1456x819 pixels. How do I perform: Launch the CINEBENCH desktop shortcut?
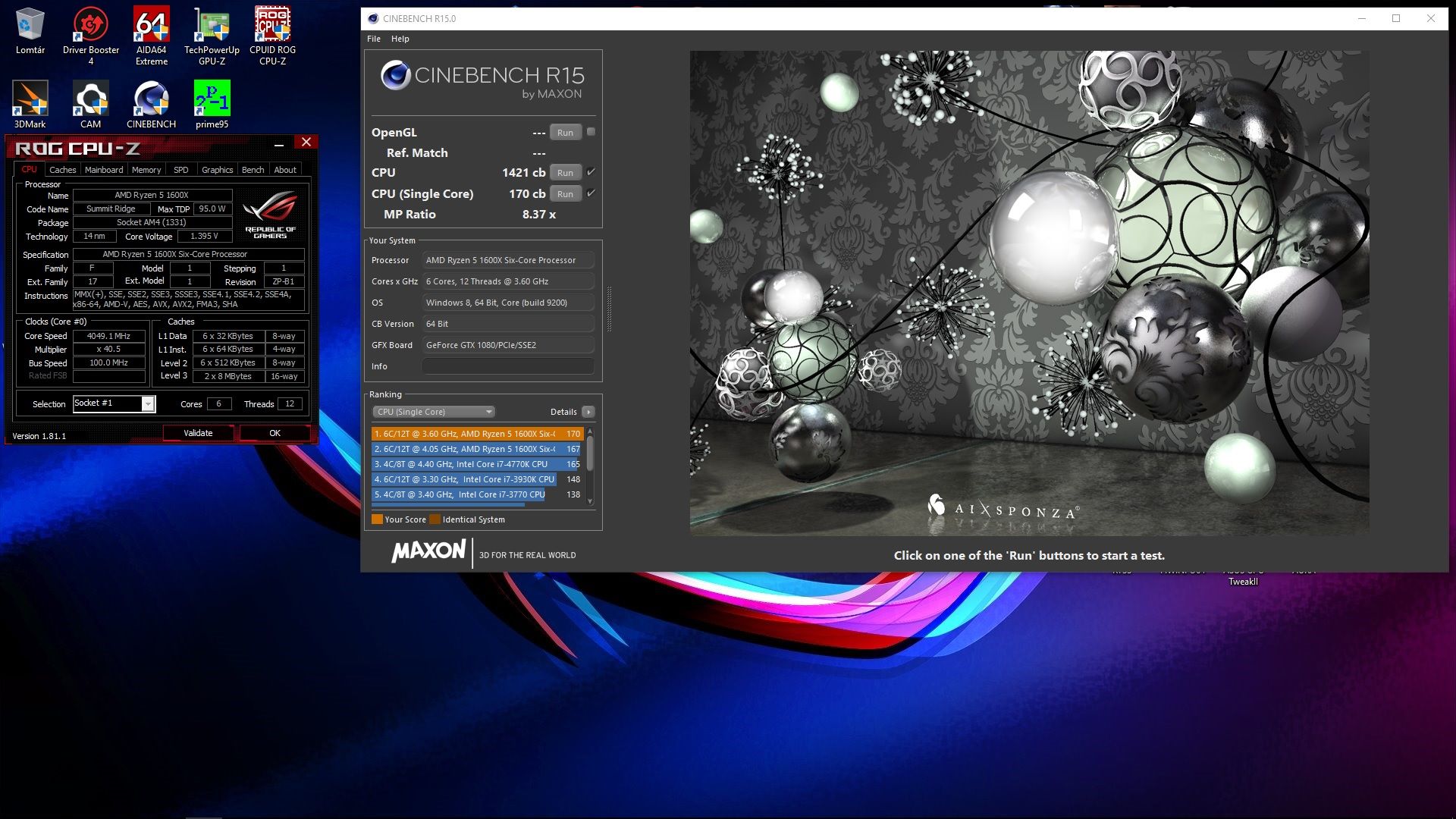(152, 104)
